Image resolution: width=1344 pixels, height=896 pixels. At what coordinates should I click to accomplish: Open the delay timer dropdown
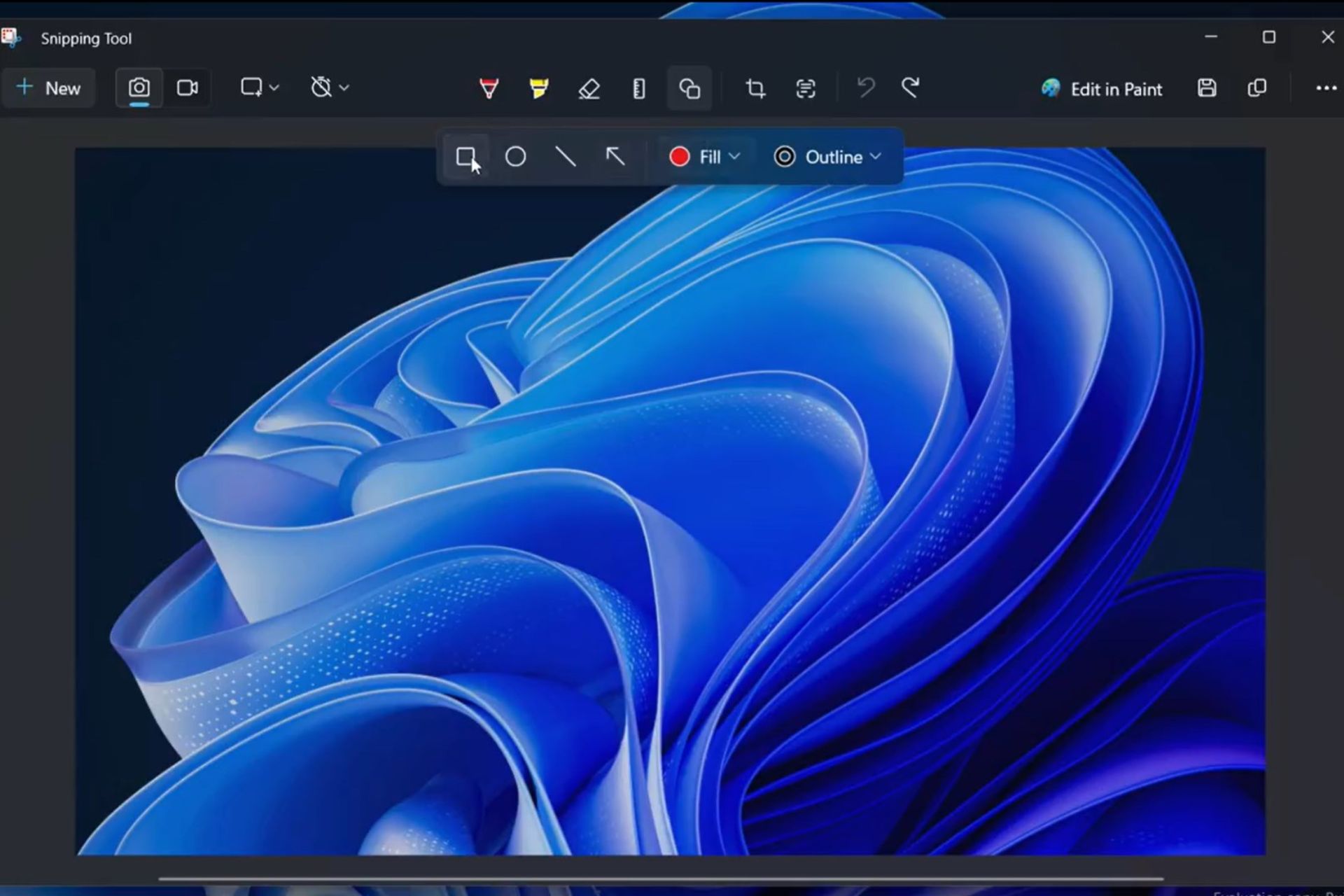point(330,88)
